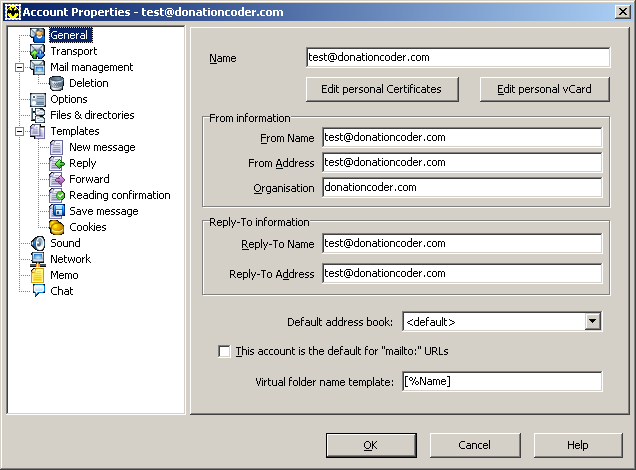
Task: Select the General tree item
Action: (71, 35)
